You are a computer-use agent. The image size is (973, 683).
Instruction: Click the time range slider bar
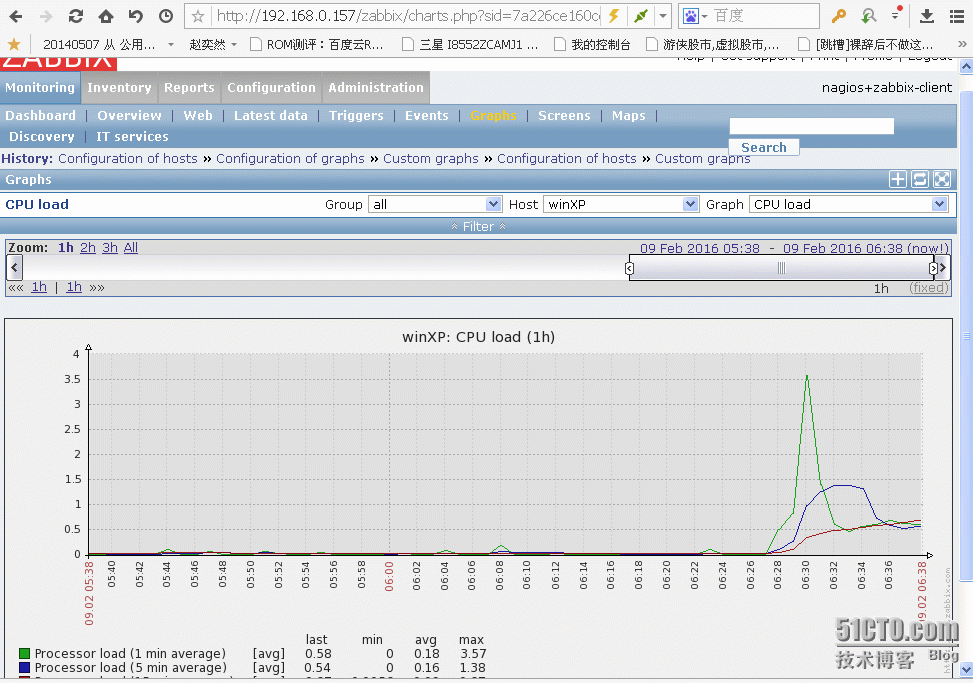(781, 268)
